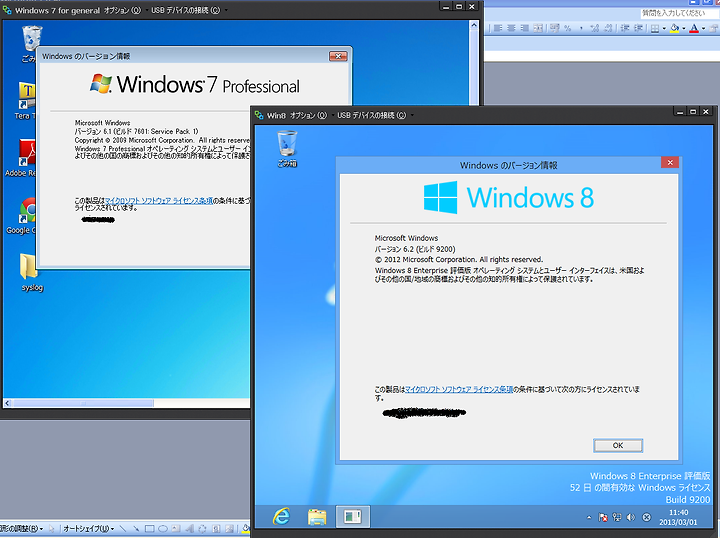The height and width of the screenshot is (538, 720).
Task: Close the Windows 7 version info dialog
Action: pos(338,56)
